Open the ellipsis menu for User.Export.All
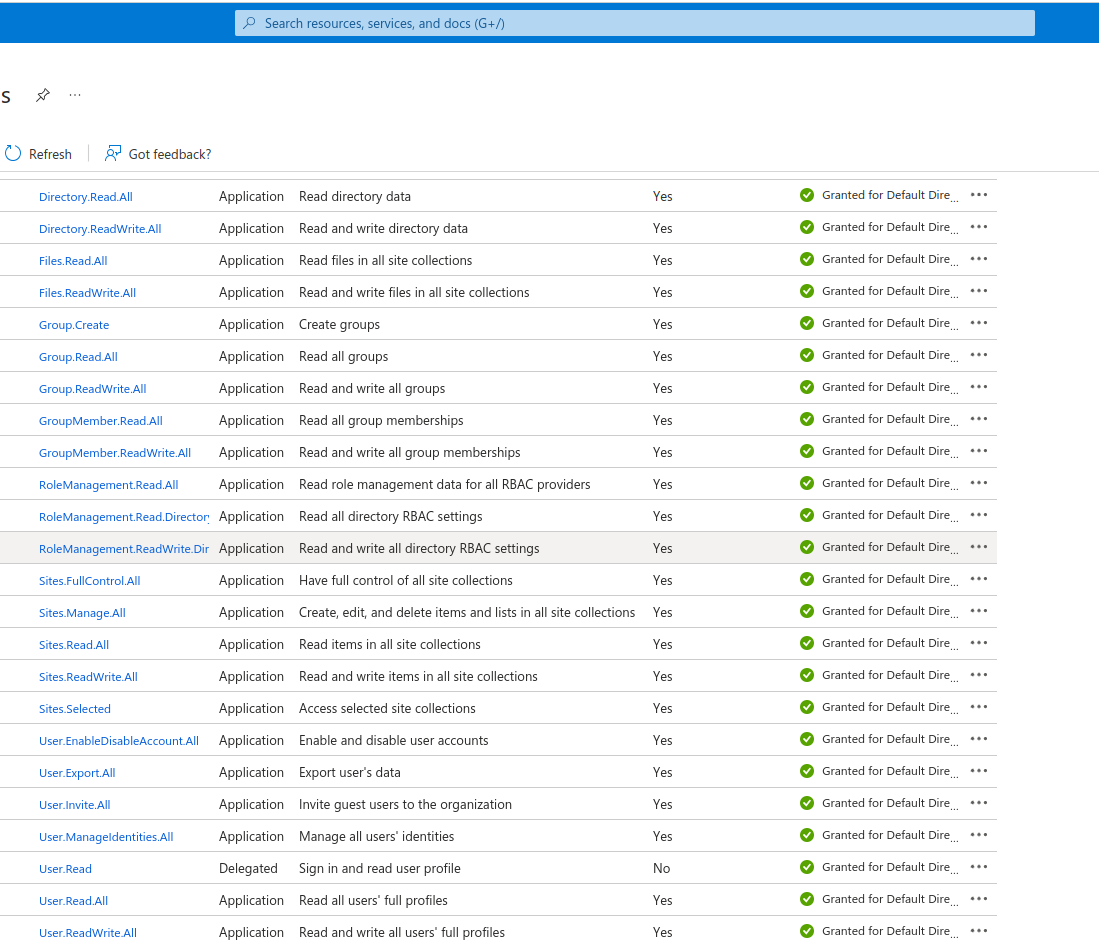The width and height of the screenshot is (1099, 944). tap(979, 771)
